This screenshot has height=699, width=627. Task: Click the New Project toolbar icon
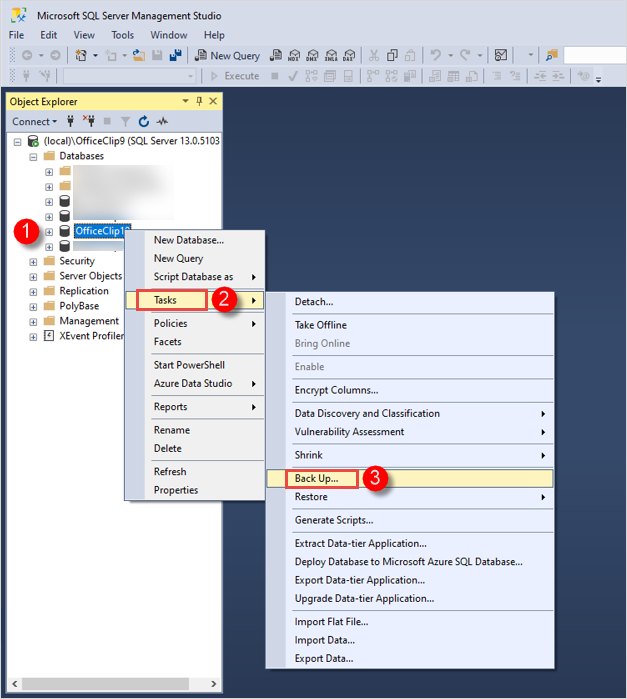click(81, 55)
